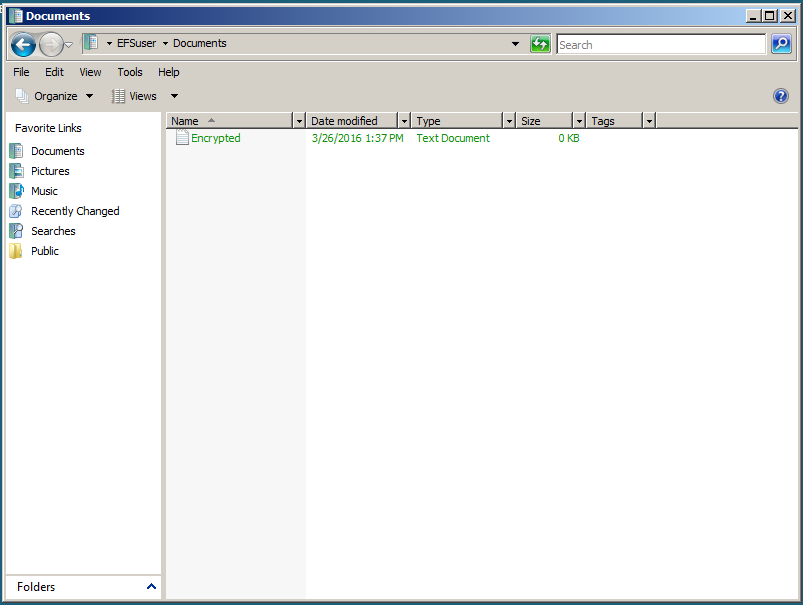Screen dimensions: 803x605
Task: Click the Music favorite link icon
Action: (16, 191)
